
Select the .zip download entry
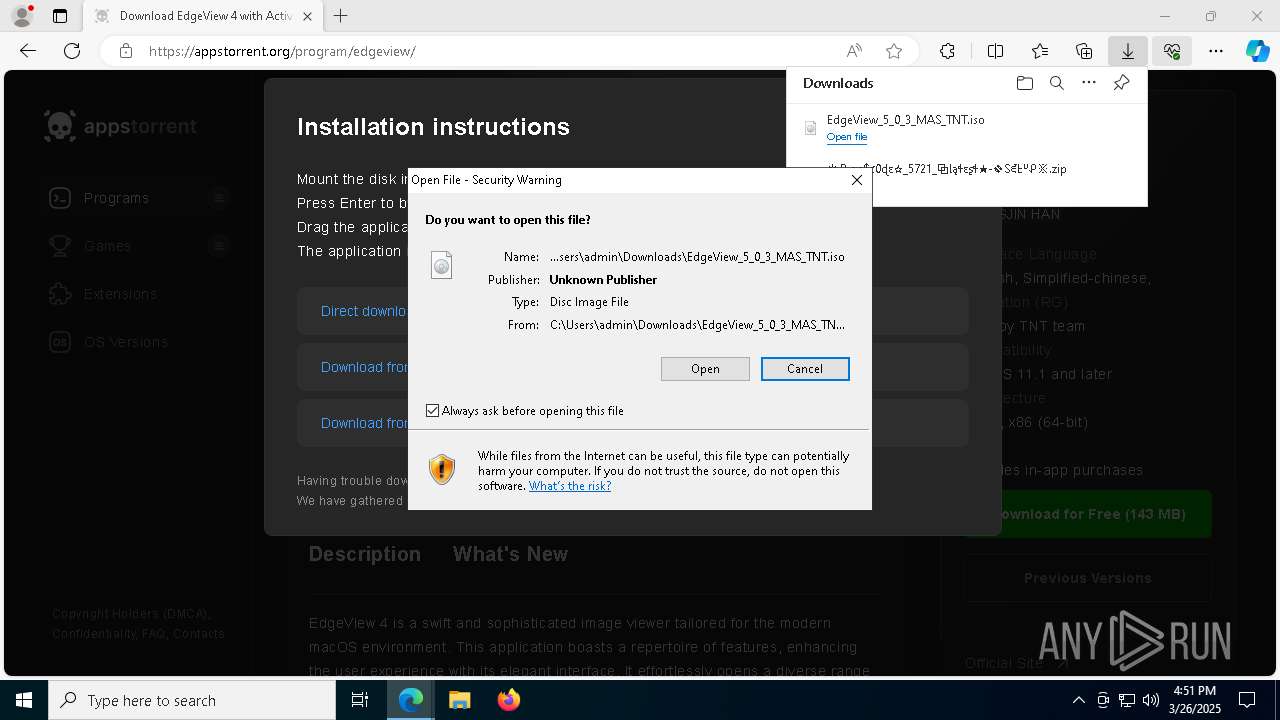[946, 169]
